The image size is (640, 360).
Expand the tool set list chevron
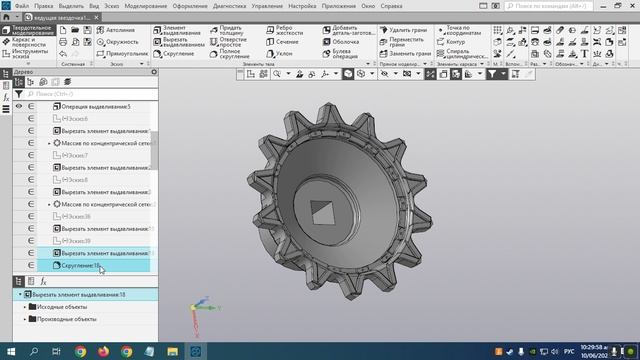coord(28,63)
